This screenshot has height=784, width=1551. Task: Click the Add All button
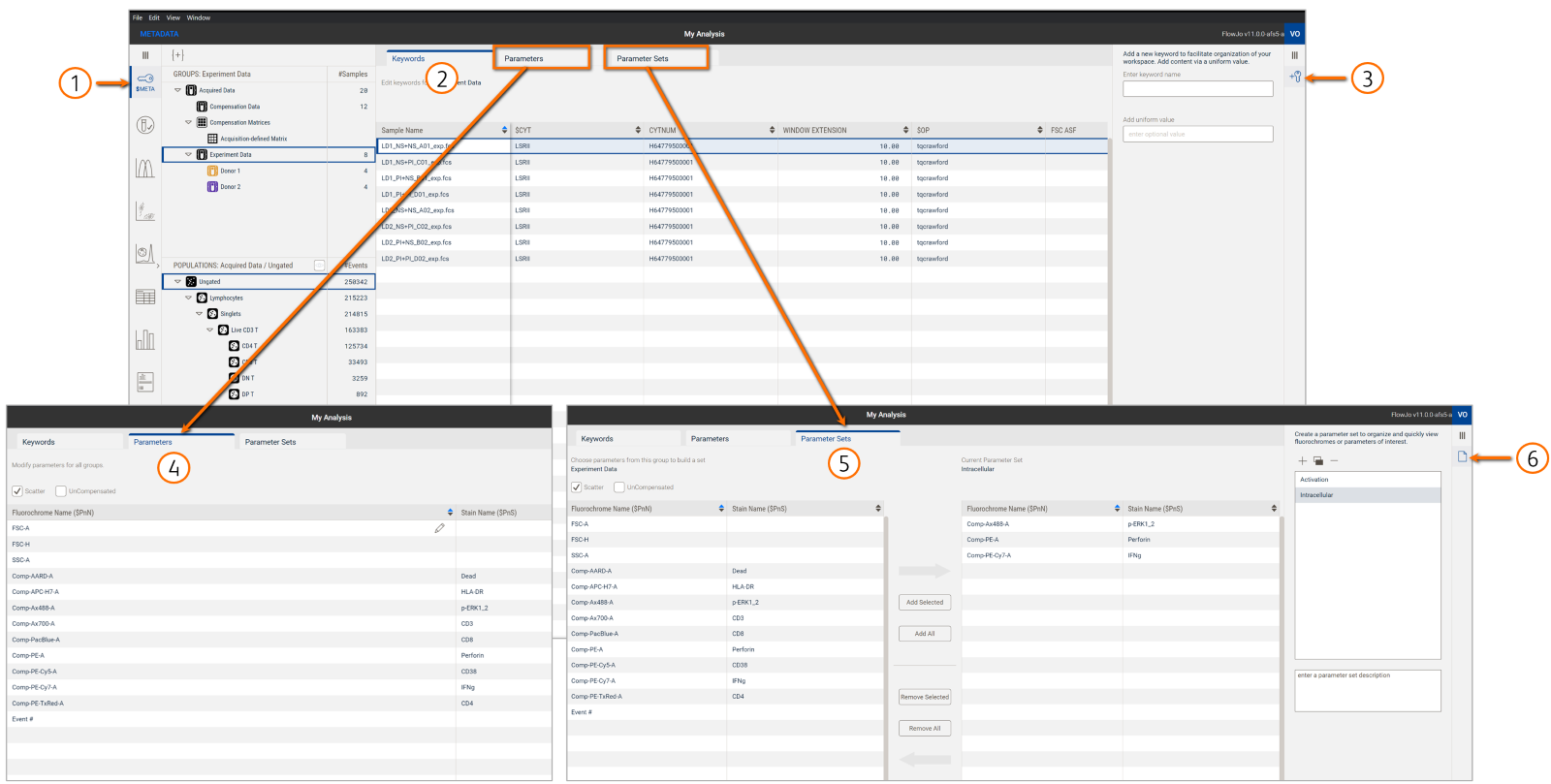925,634
